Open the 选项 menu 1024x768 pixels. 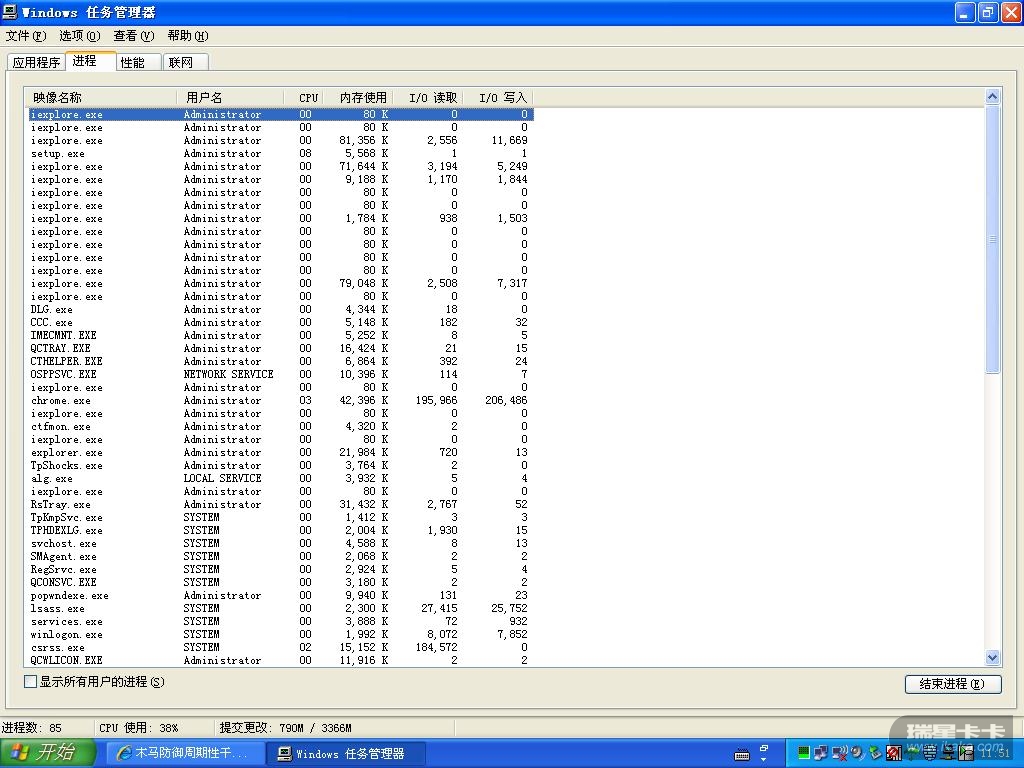click(80, 35)
